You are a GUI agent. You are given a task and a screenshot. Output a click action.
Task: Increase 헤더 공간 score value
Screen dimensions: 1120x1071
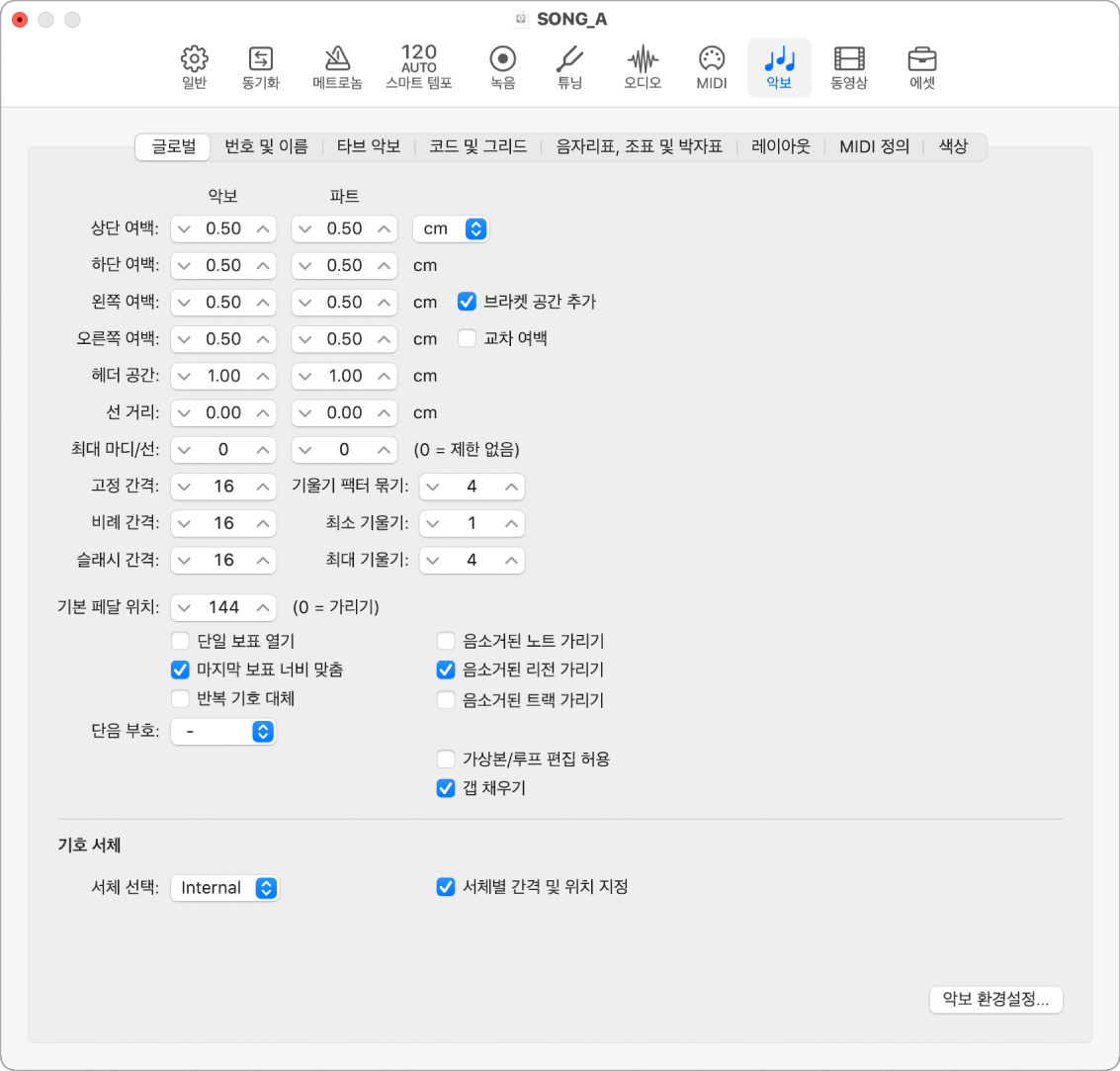(263, 377)
